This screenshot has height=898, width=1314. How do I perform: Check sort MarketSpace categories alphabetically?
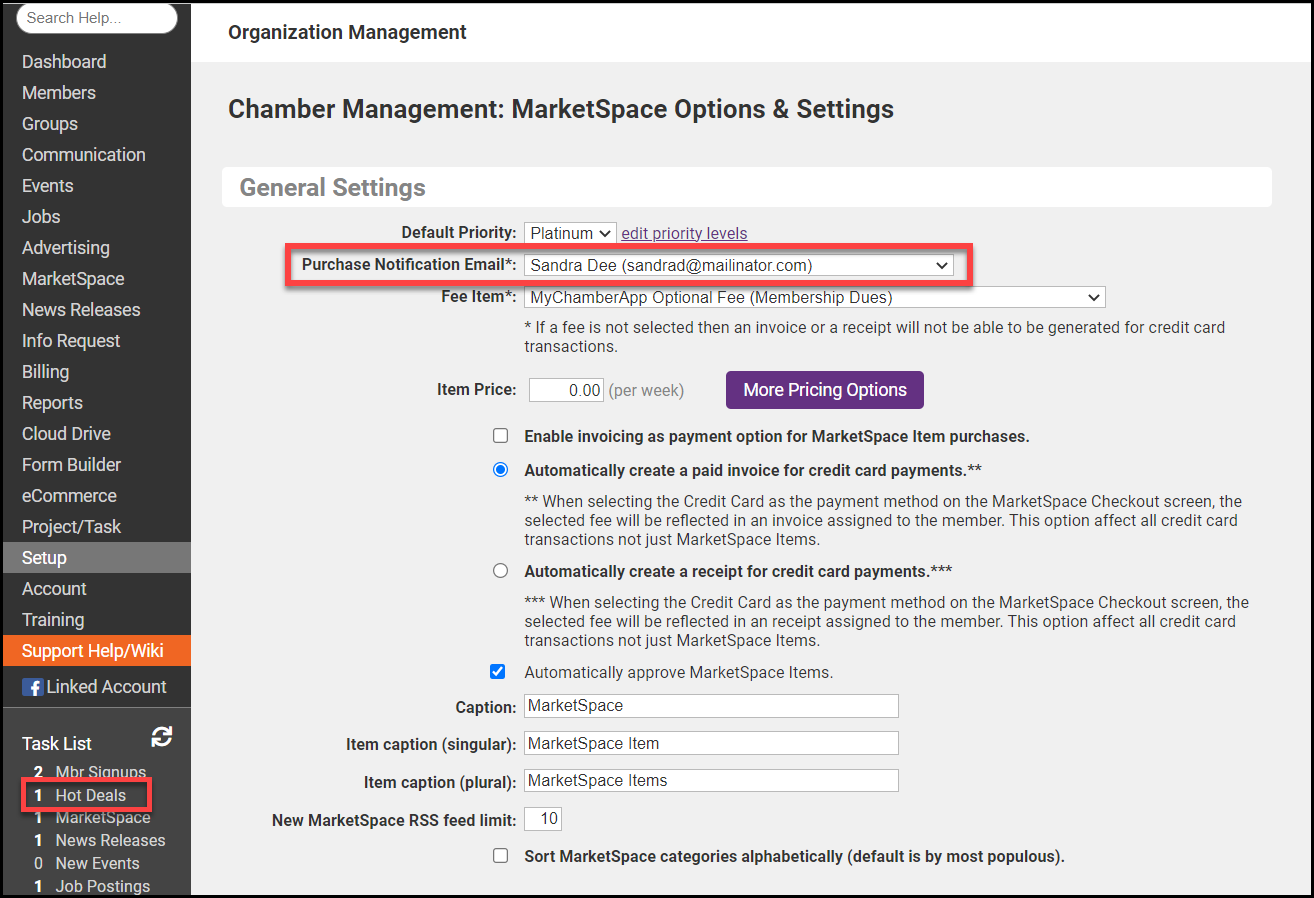pos(500,856)
